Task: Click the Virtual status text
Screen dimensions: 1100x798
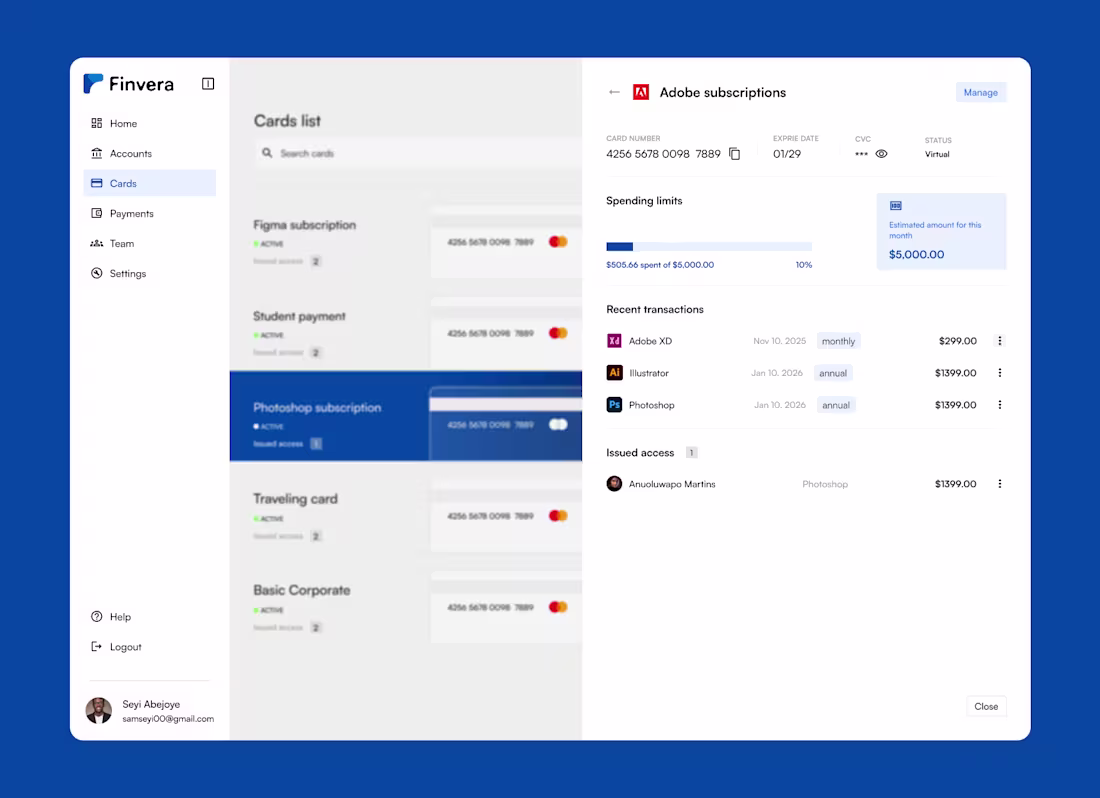Action: [937, 154]
